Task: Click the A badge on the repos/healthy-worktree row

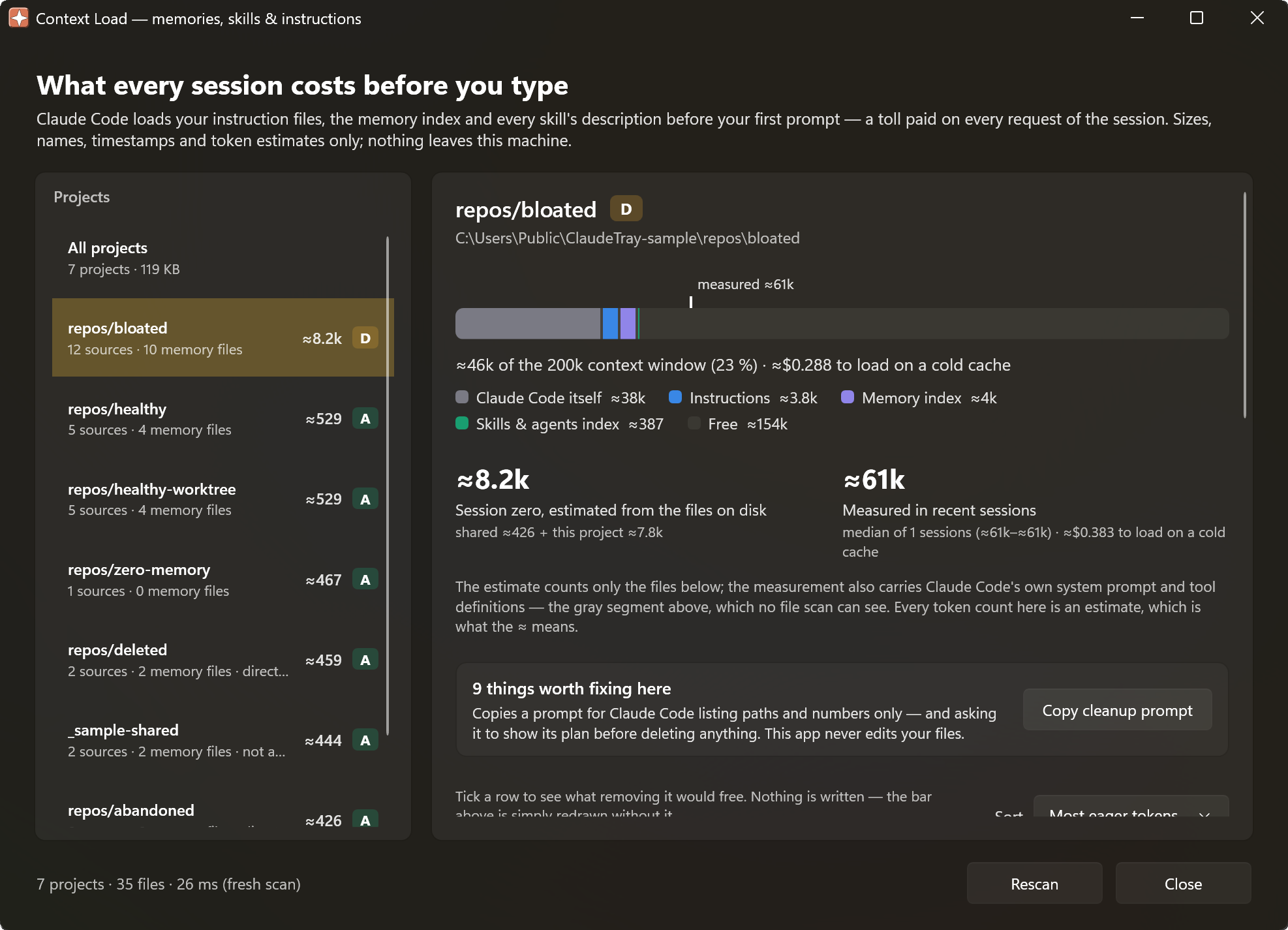Action: 365,499
